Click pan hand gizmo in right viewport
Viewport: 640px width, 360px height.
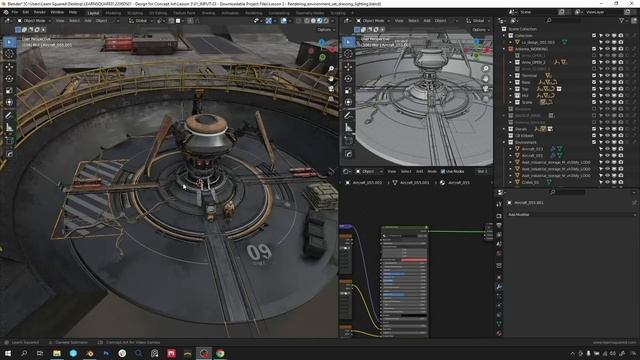click(x=486, y=78)
